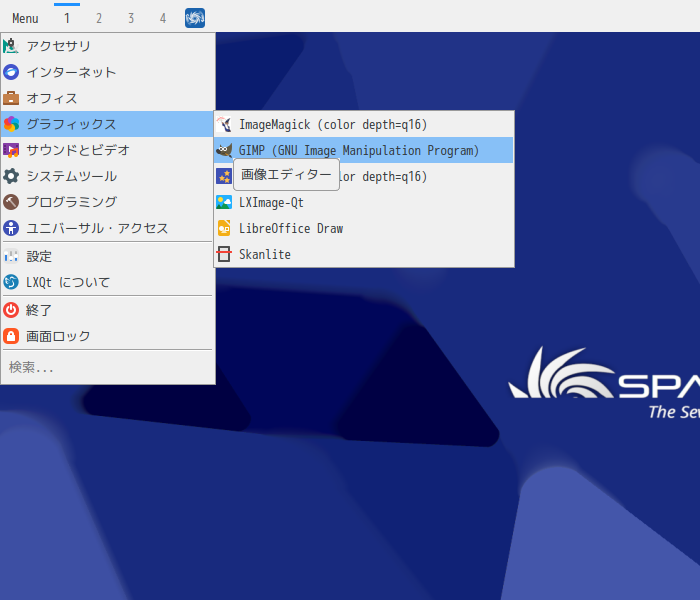Launch LXImage-Qt image viewer

pos(364,202)
